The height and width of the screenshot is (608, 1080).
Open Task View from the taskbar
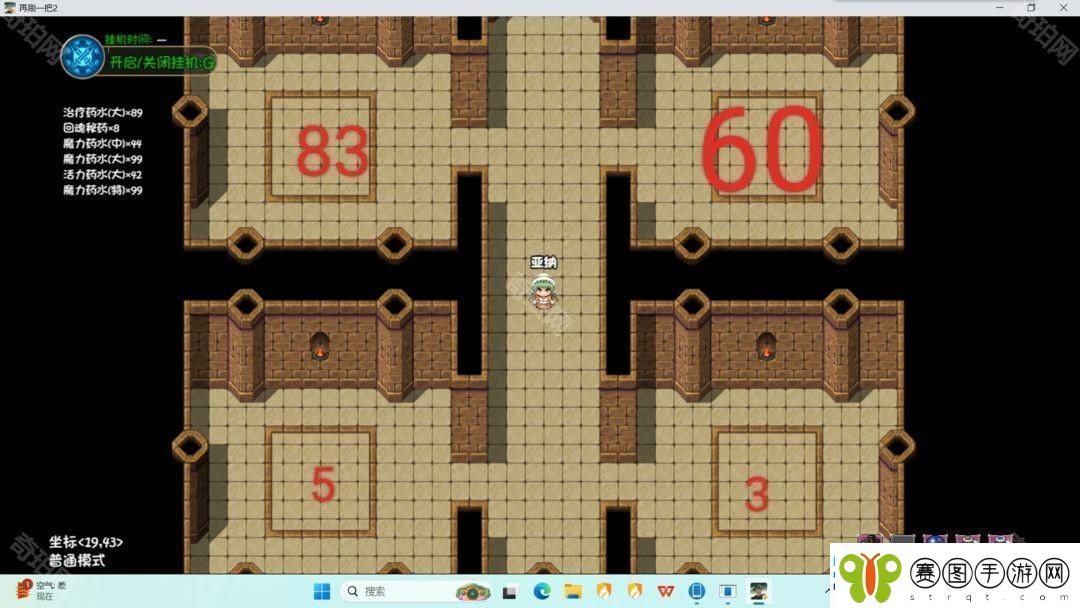510,591
